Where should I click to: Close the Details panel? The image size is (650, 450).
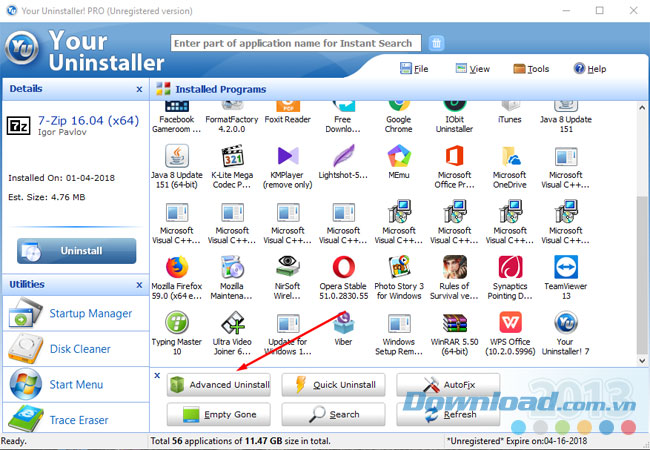coord(139,89)
